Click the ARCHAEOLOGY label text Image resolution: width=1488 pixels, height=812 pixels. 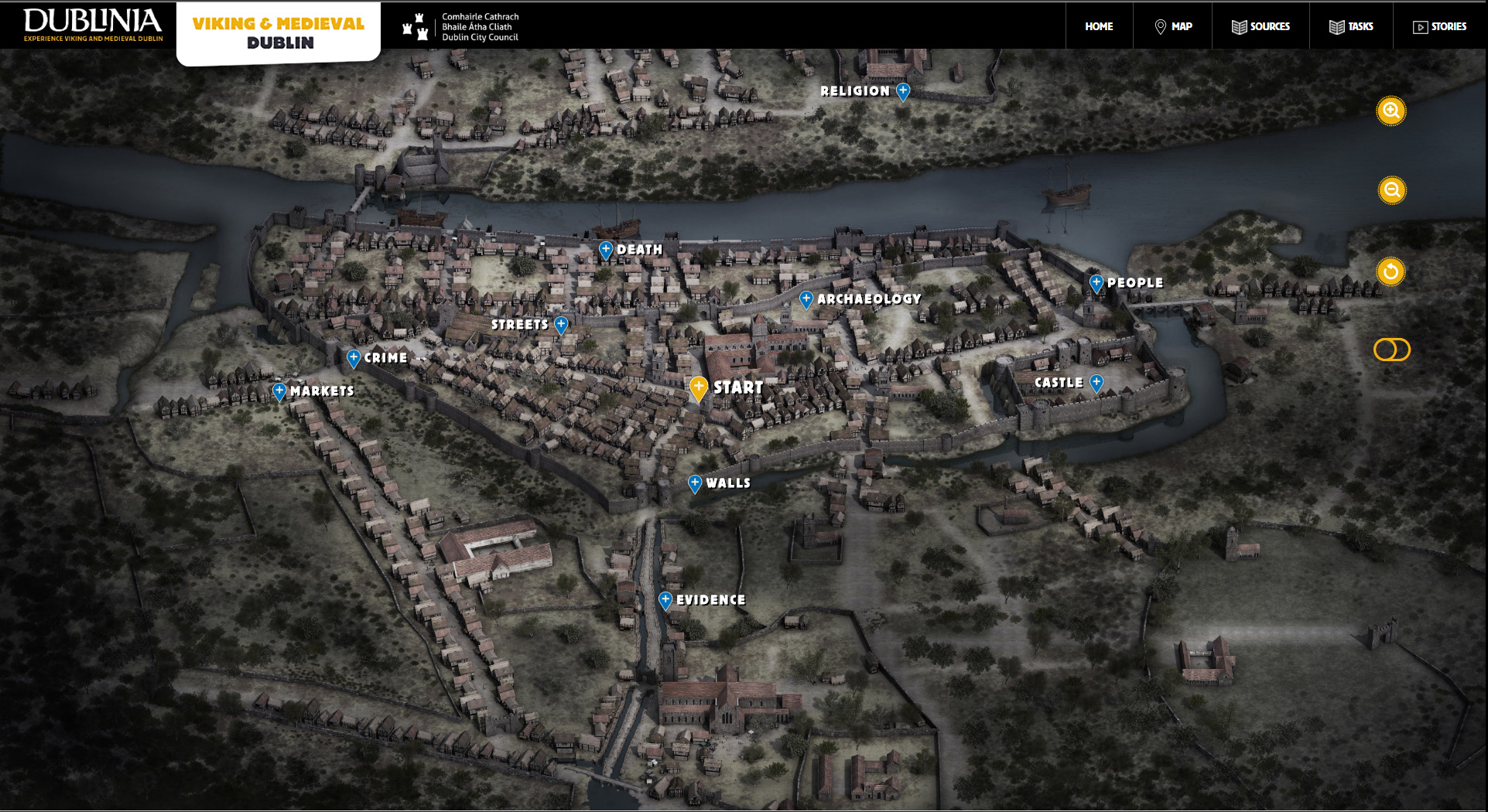869,299
